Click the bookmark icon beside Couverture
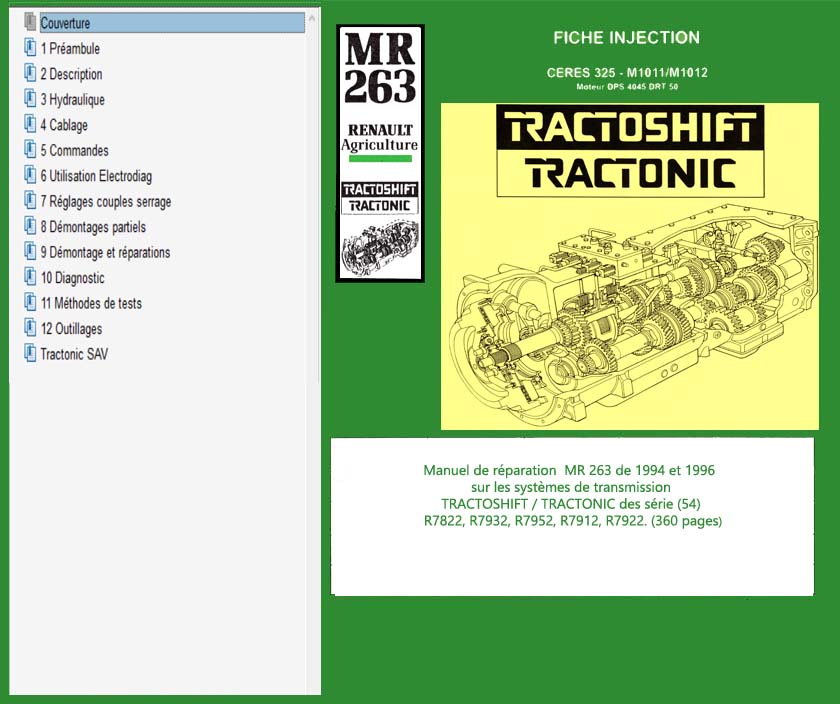This screenshot has width=840, height=704. point(30,22)
